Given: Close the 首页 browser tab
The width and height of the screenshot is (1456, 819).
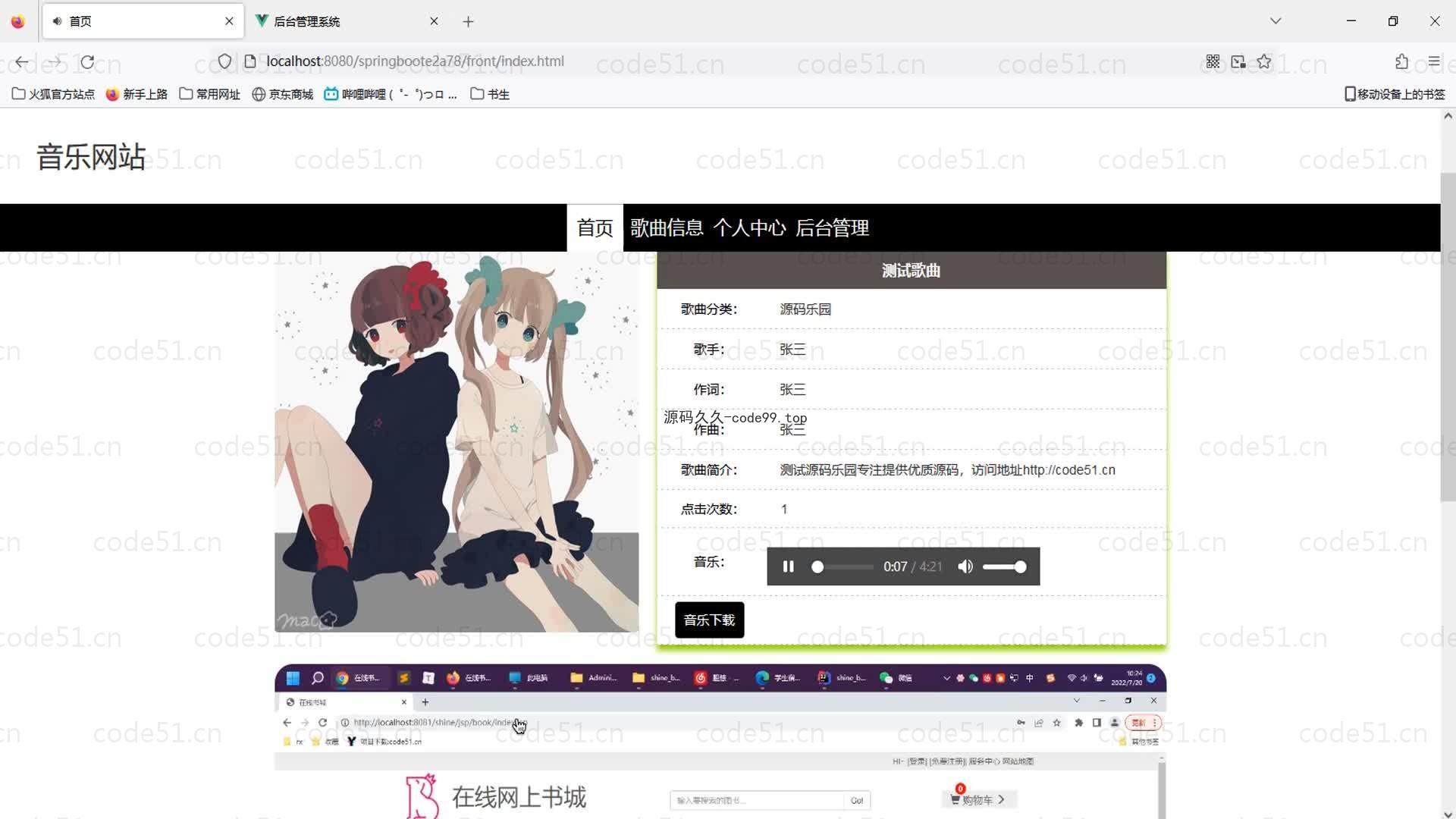Looking at the screenshot, I should 229,21.
